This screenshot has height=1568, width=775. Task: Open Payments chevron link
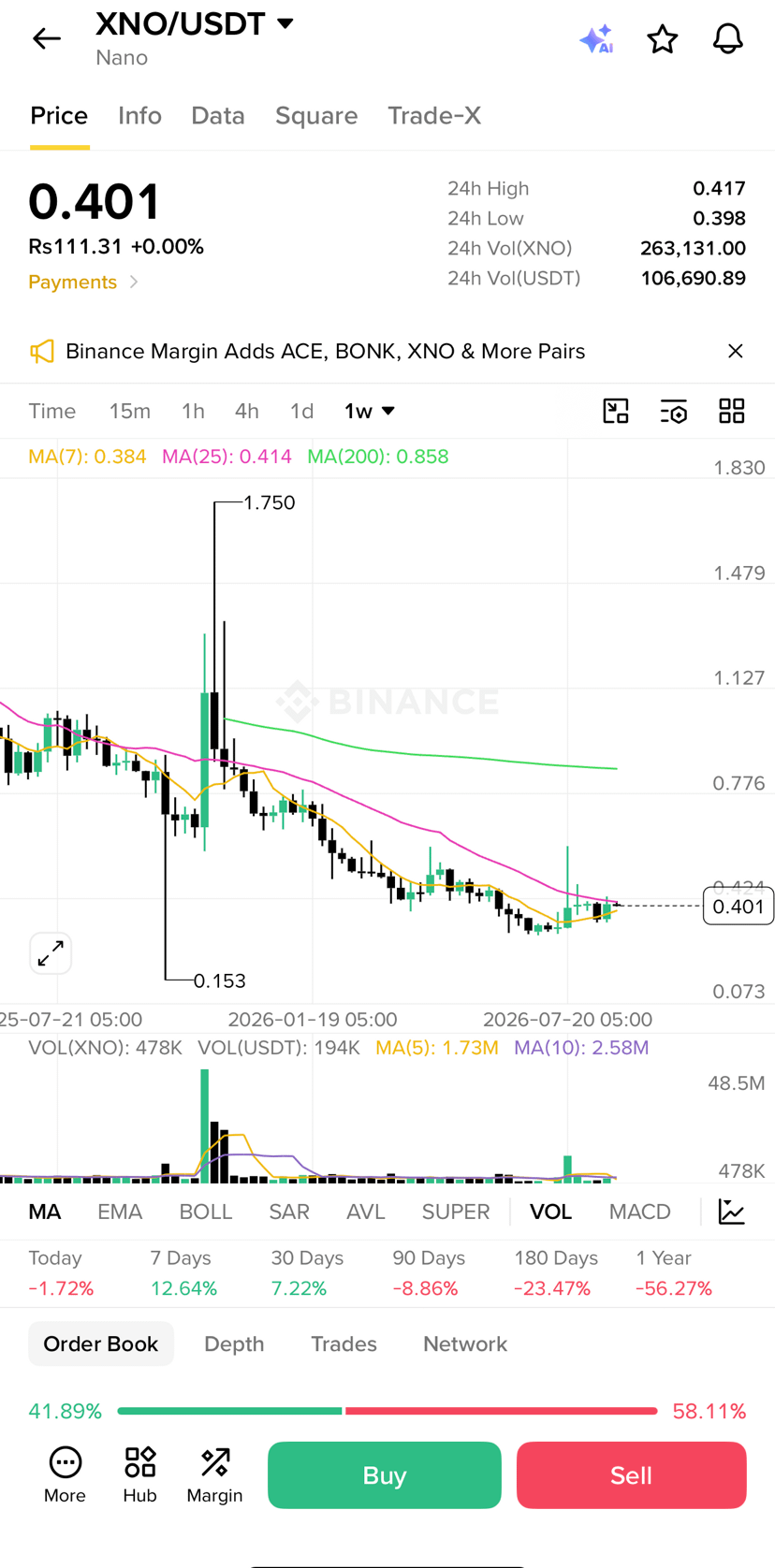click(83, 283)
